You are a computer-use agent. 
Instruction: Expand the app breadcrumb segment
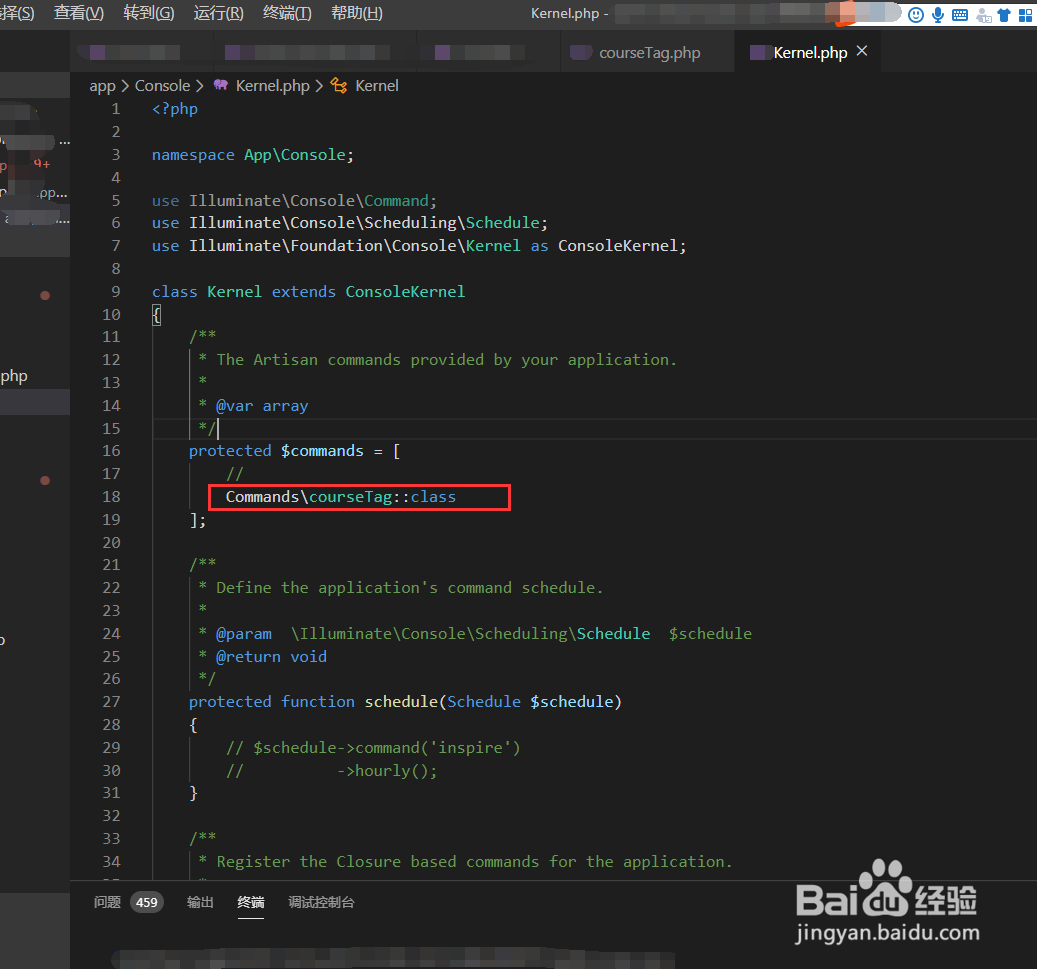click(x=103, y=86)
